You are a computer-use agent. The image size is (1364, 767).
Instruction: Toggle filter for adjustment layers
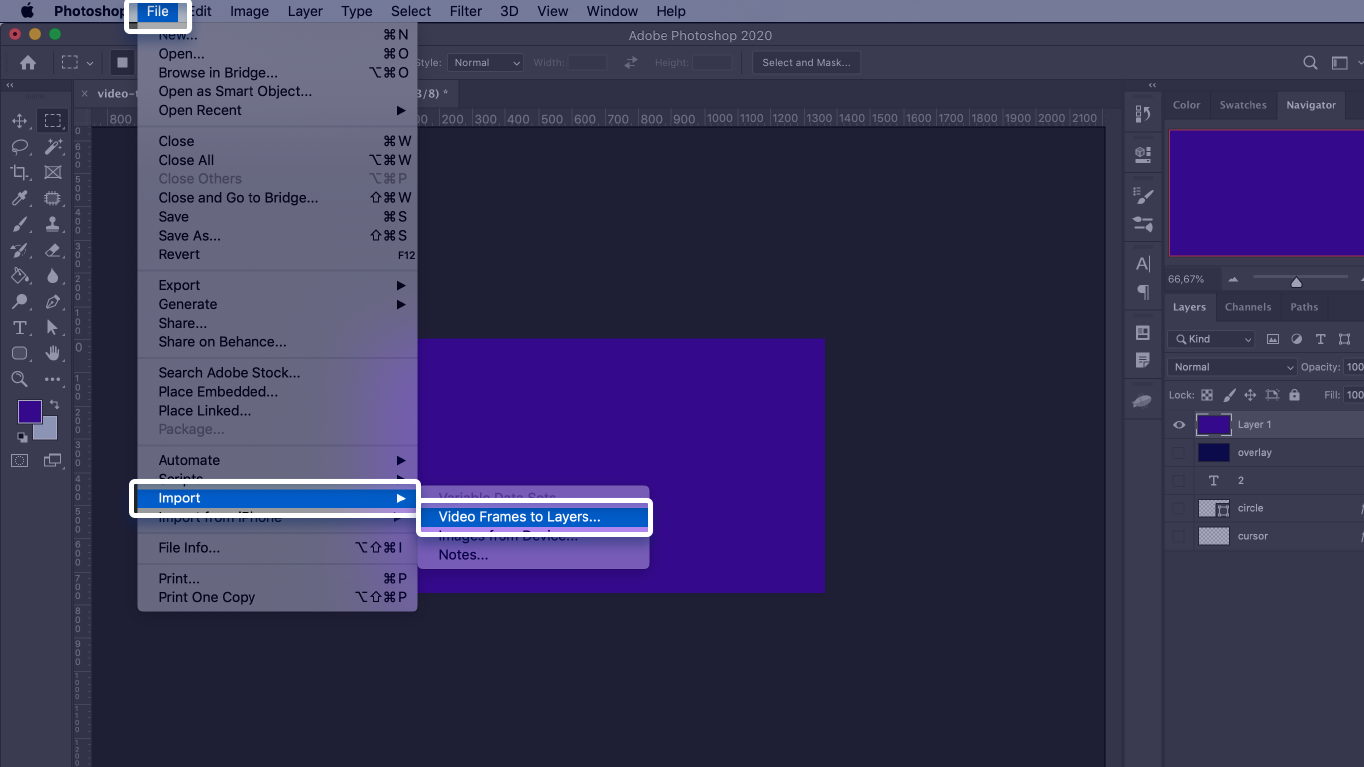(1297, 339)
